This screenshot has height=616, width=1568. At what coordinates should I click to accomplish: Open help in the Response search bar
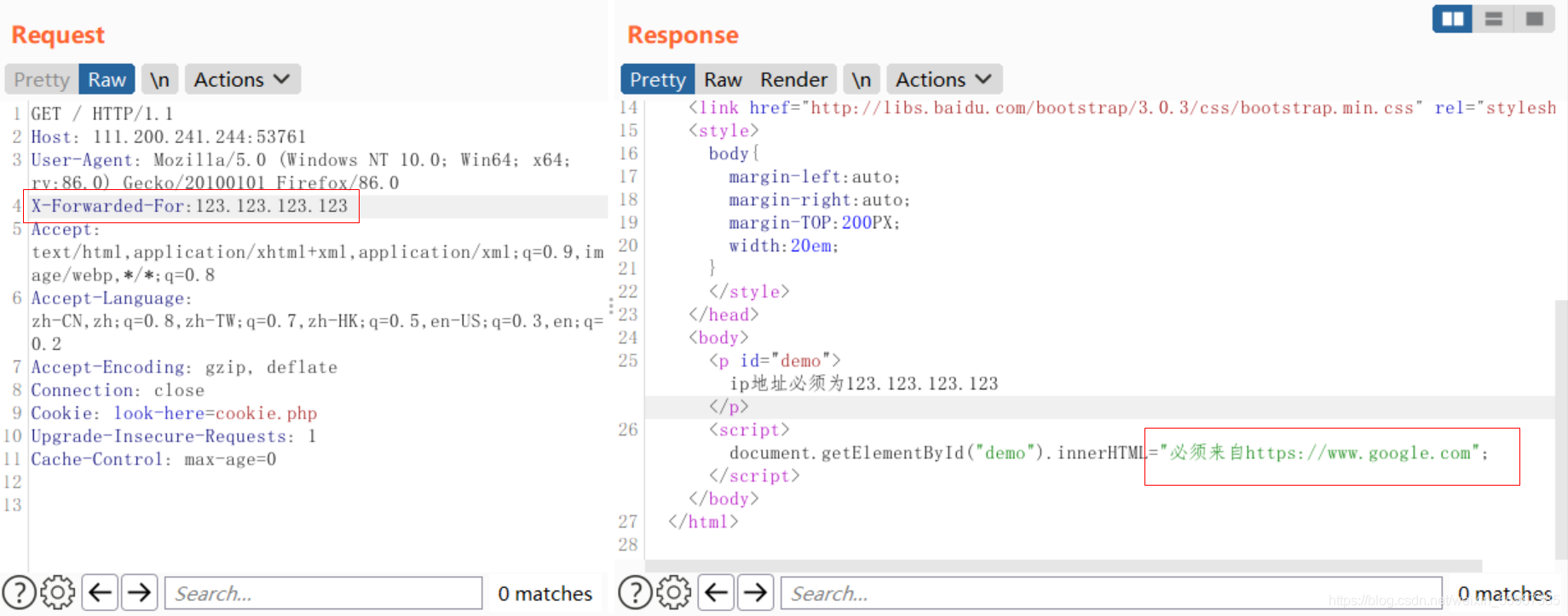point(636,592)
